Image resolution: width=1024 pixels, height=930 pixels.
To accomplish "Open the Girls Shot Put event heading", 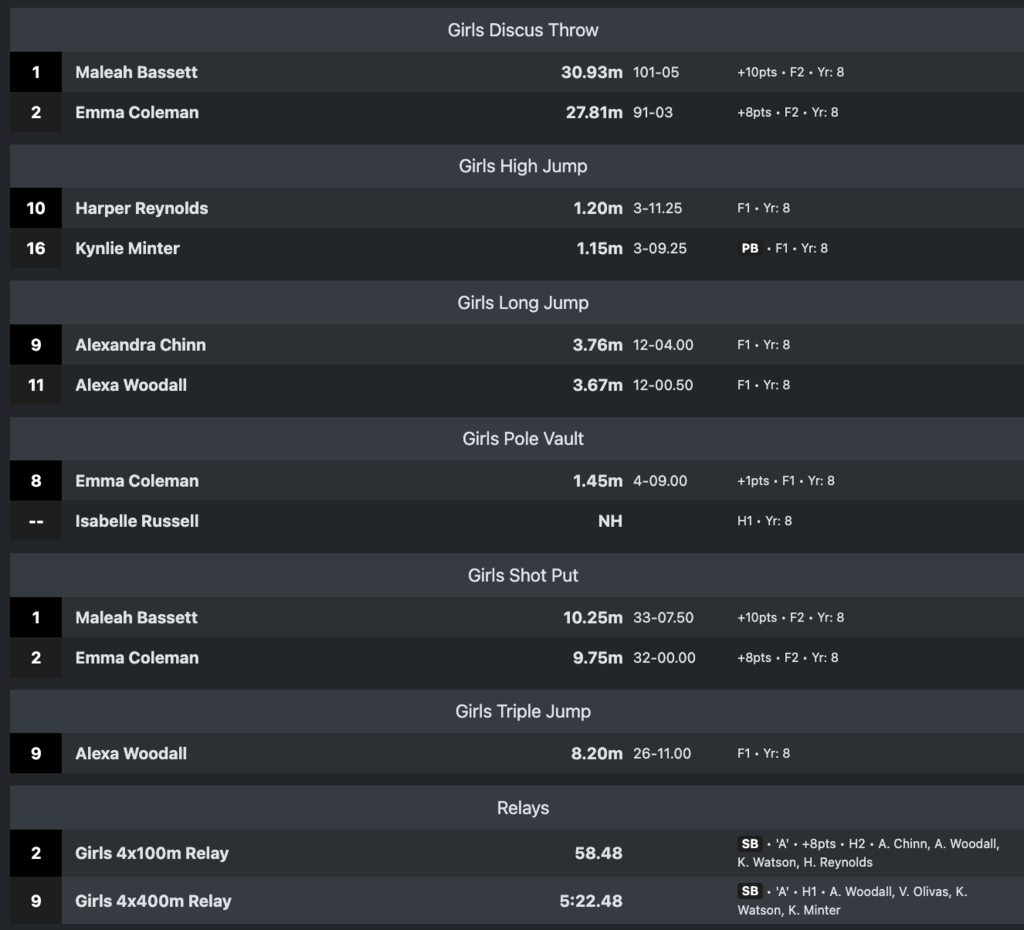I will [x=522, y=575].
